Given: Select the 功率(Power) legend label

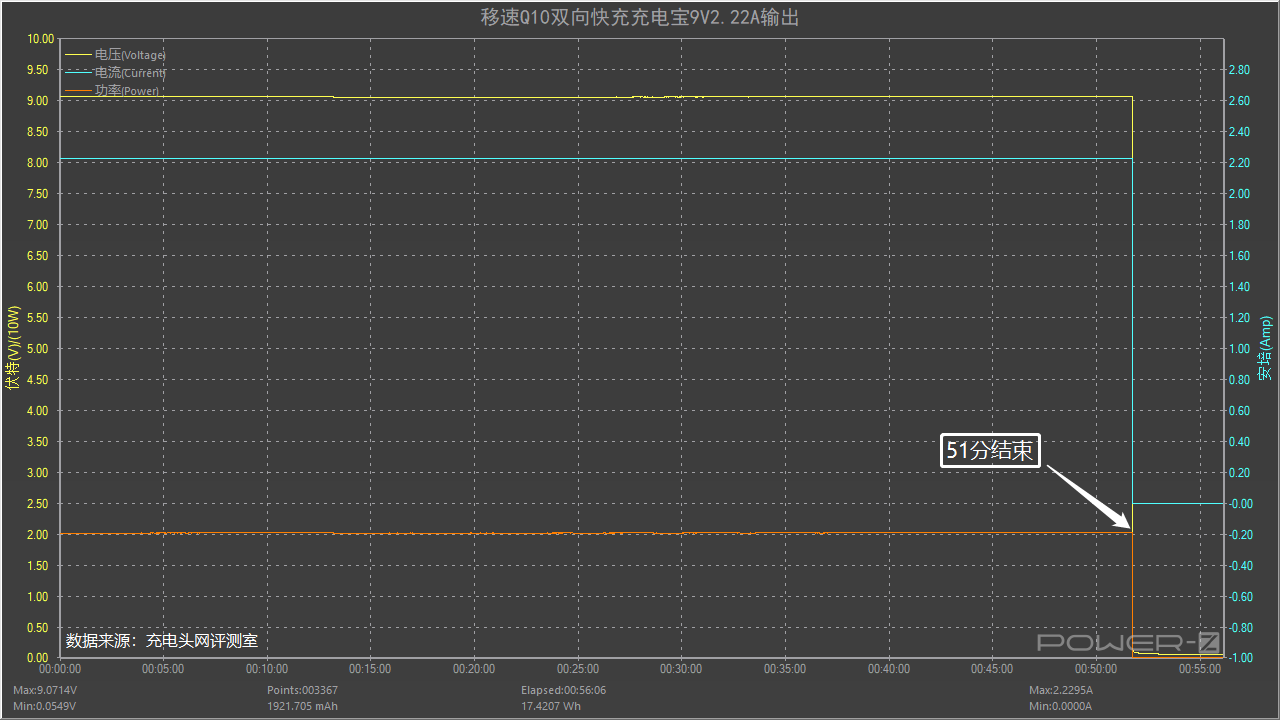Looking at the screenshot, I should pos(127,91).
